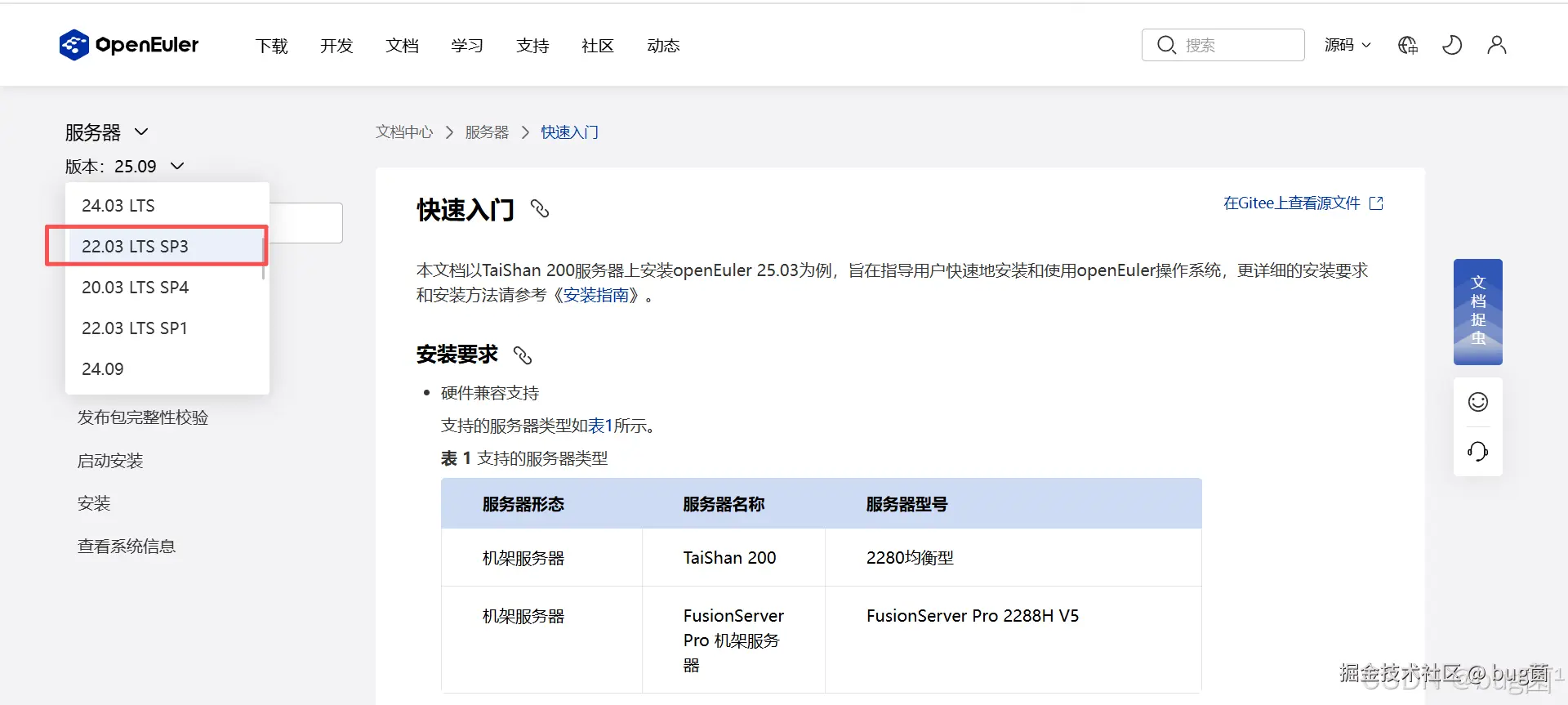Select version 20.03 LTS SP4
The width and height of the screenshot is (1568, 705).
(167, 288)
